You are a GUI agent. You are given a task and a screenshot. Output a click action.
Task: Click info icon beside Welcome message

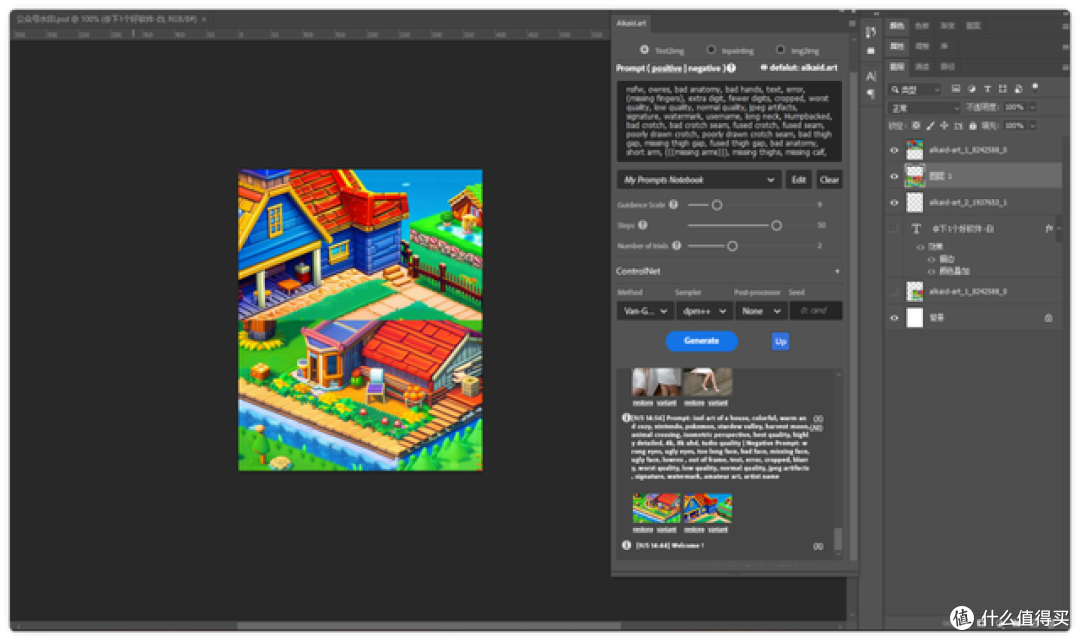click(x=626, y=545)
